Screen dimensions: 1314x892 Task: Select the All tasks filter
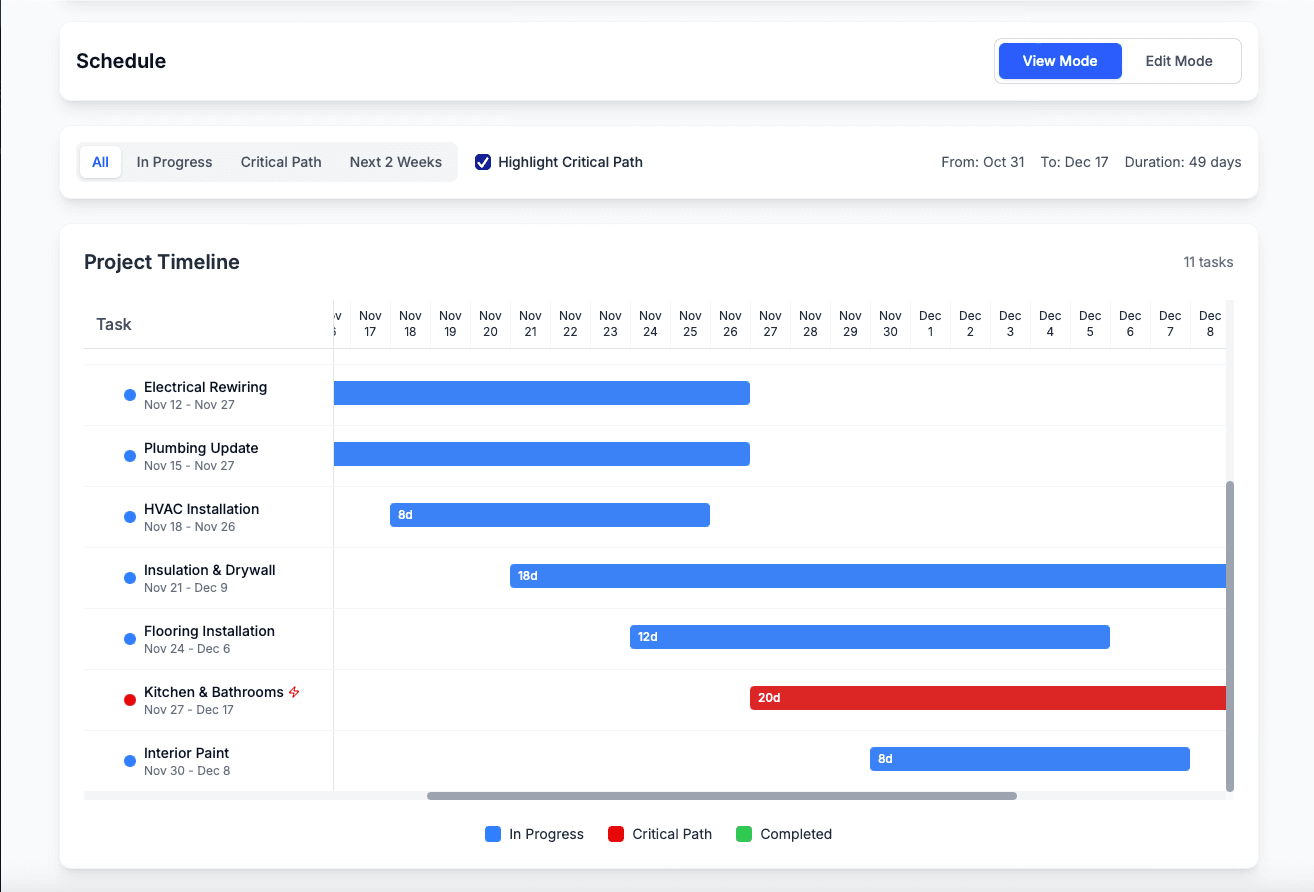tap(100, 161)
